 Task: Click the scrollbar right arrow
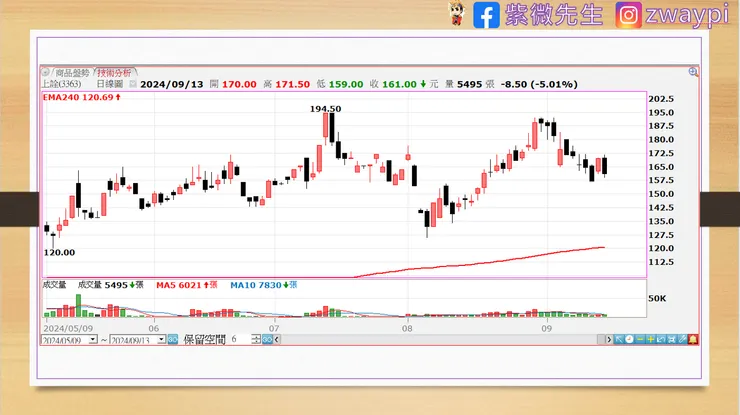click(x=609, y=339)
